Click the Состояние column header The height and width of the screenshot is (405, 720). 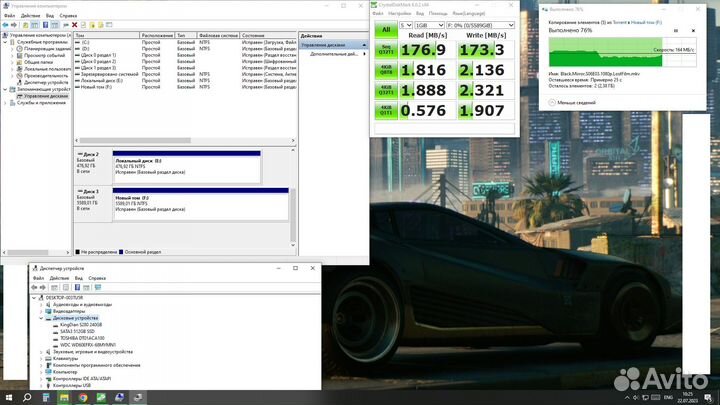click(269, 35)
